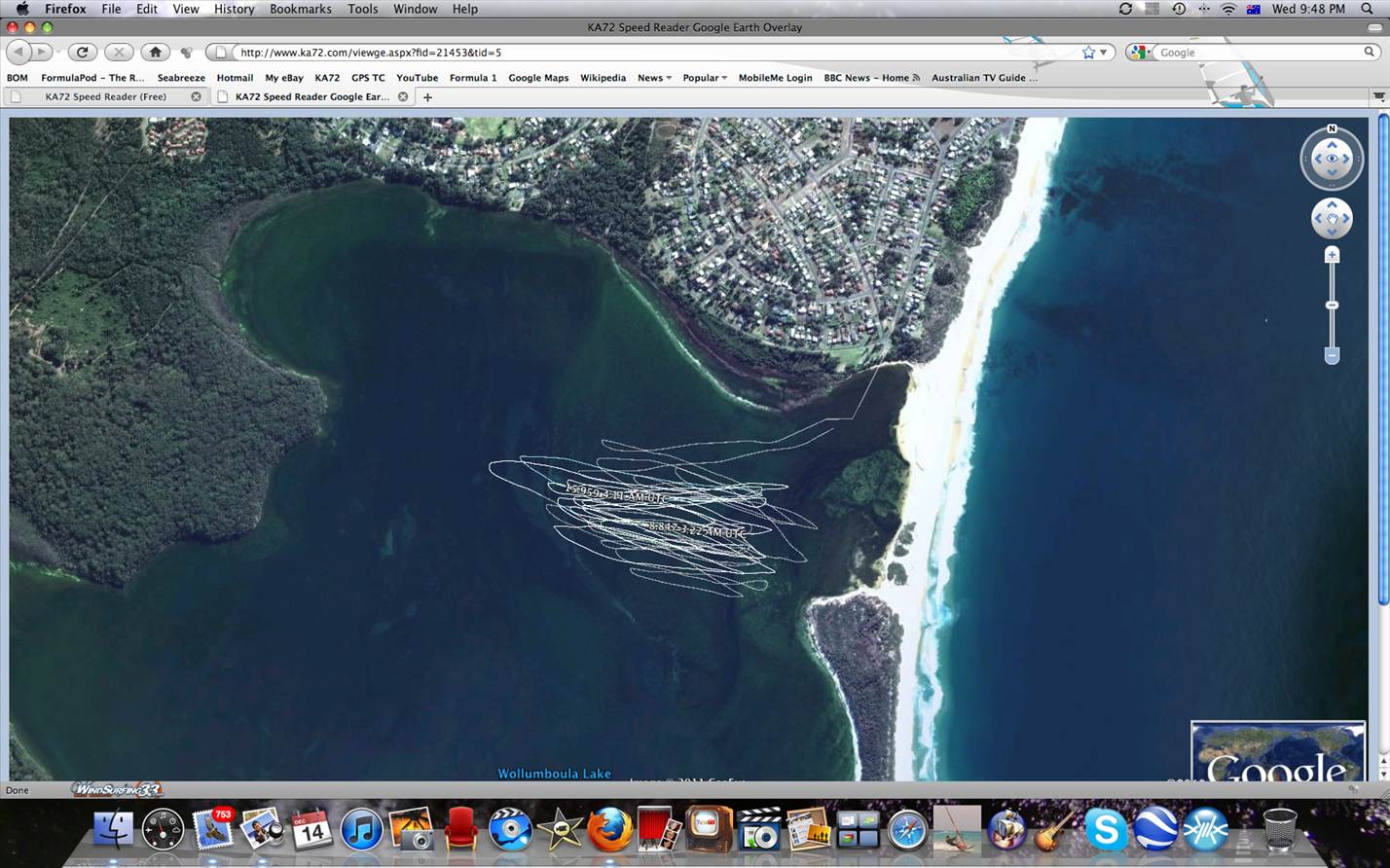The image size is (1390, 868).
Task: Go to the Firefox Home page
Action: point(155,53)
